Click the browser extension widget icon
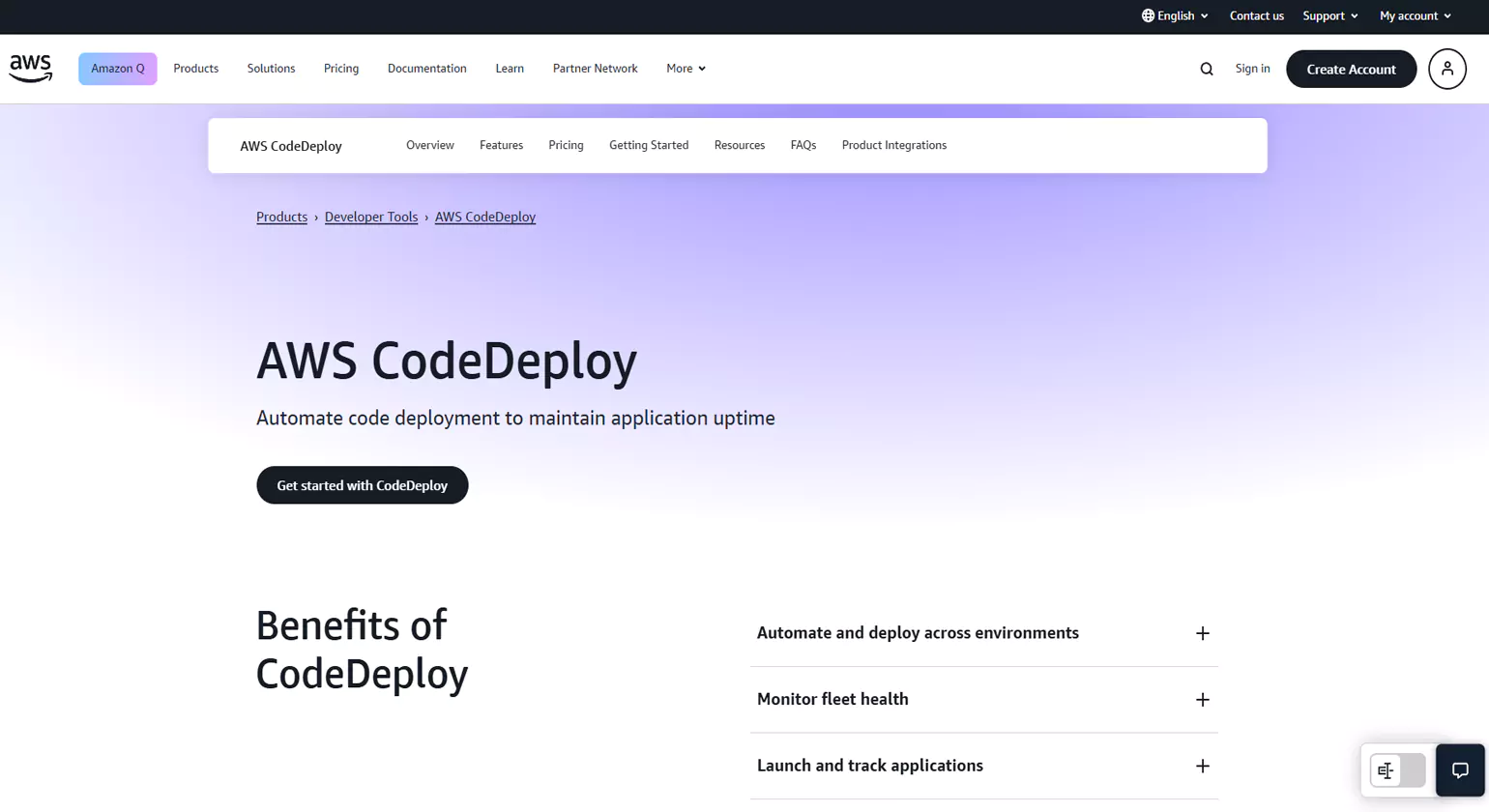 point(1386,770)
